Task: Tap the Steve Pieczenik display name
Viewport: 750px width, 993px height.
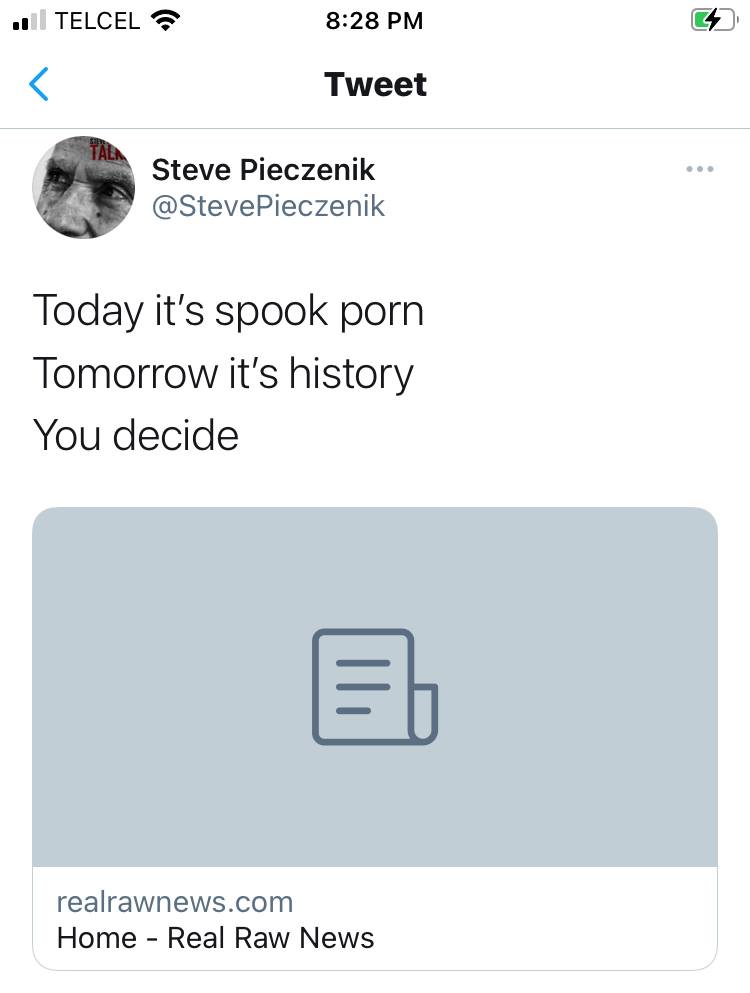Action: (263, 170)
